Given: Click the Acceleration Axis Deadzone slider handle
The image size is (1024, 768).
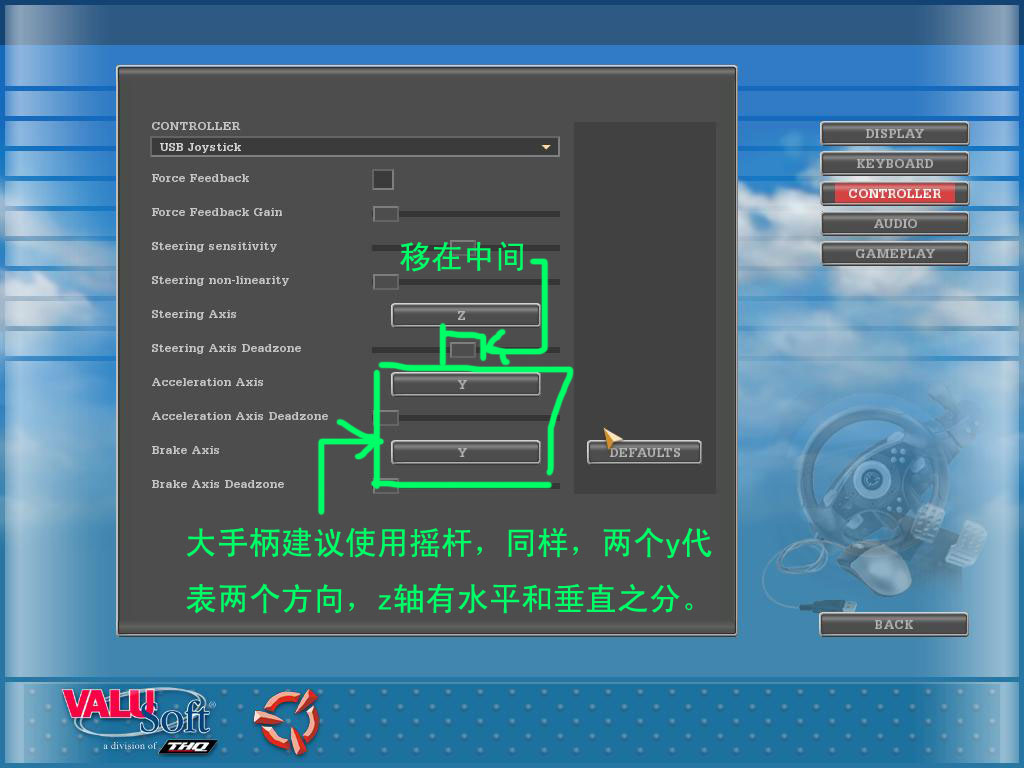Looking at the screenshot, I should [386, 418].
